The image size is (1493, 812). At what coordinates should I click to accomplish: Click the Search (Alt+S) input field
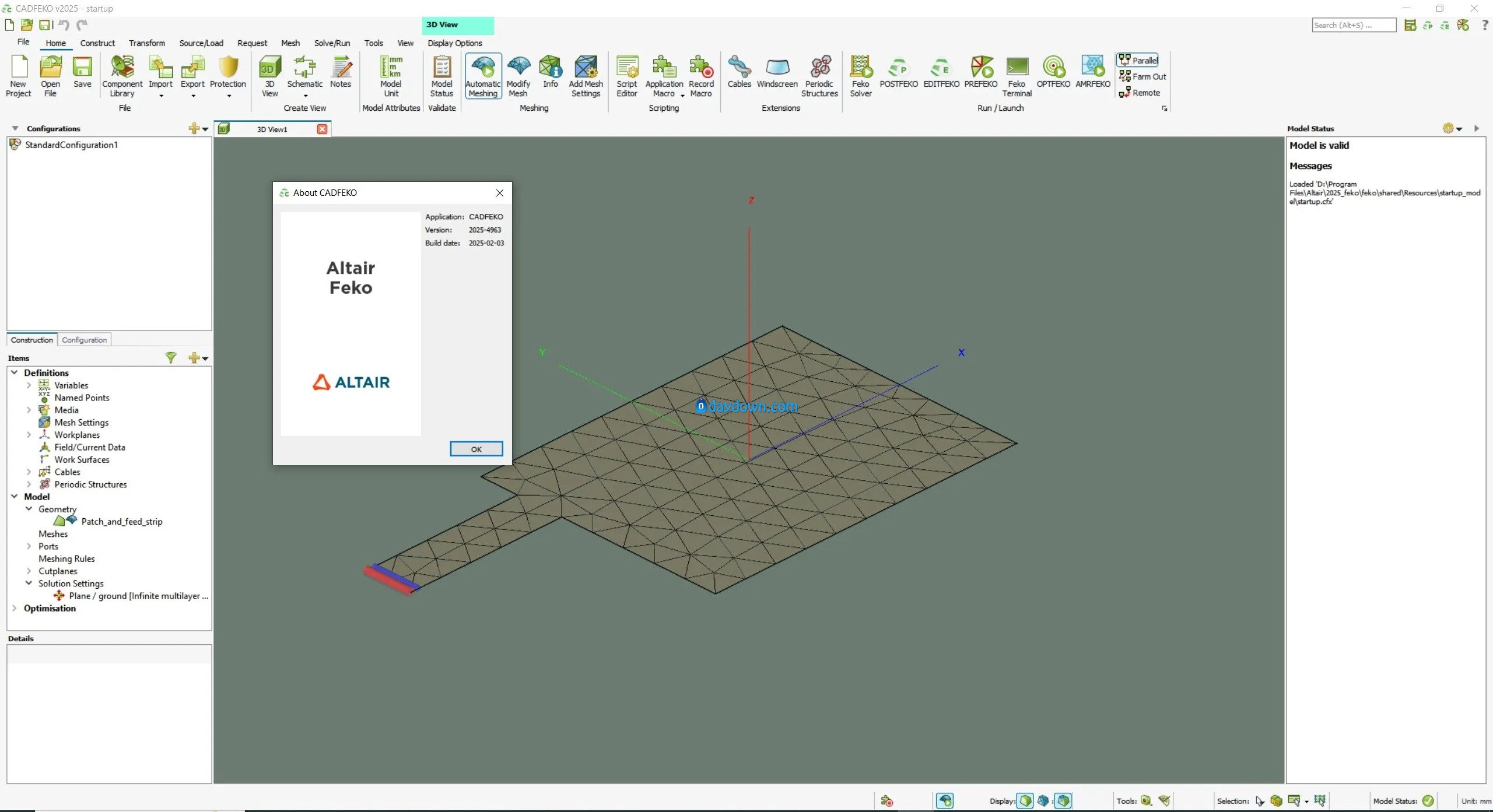coord(1354,25)
